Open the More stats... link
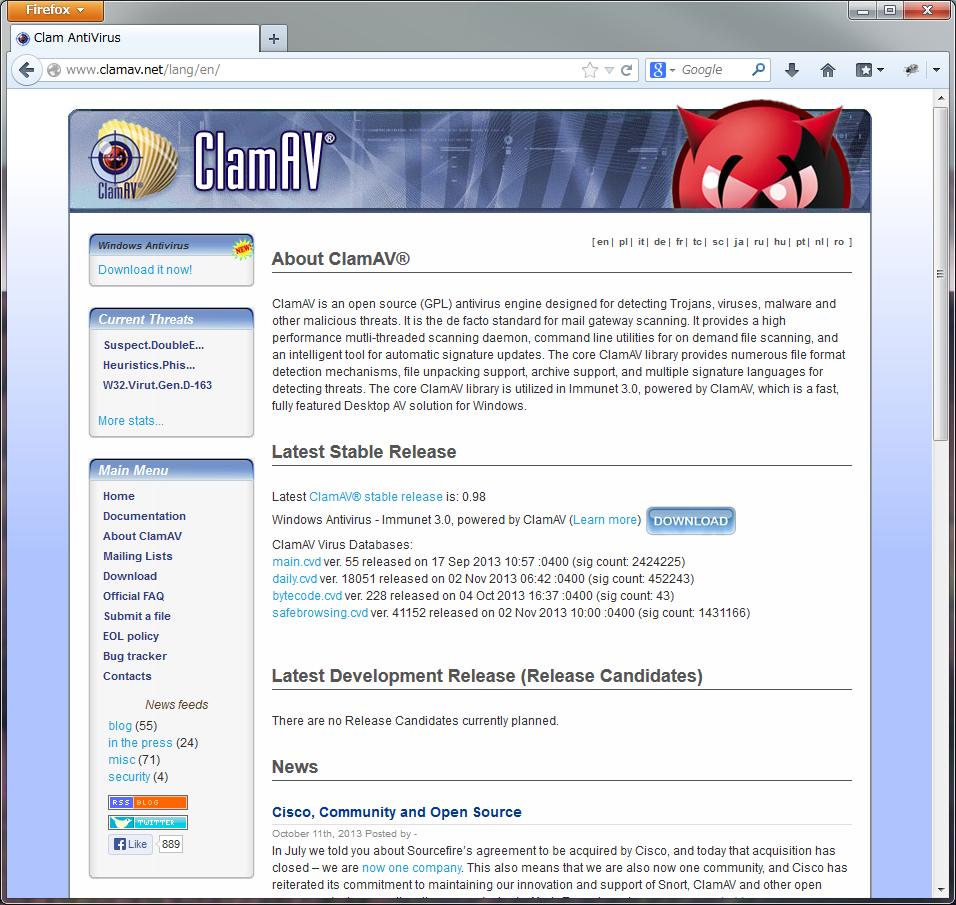Image resolution: width=956 pixels, height=905 pixels. [131, 421]
